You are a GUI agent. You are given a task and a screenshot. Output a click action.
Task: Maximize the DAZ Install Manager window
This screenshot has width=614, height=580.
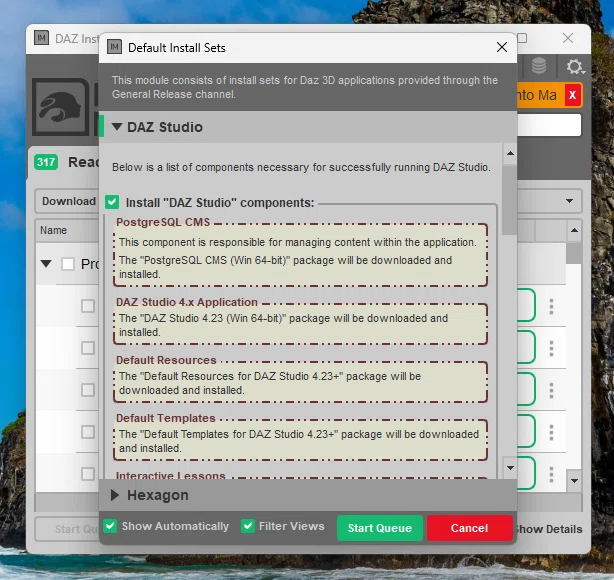click(522, 38)
